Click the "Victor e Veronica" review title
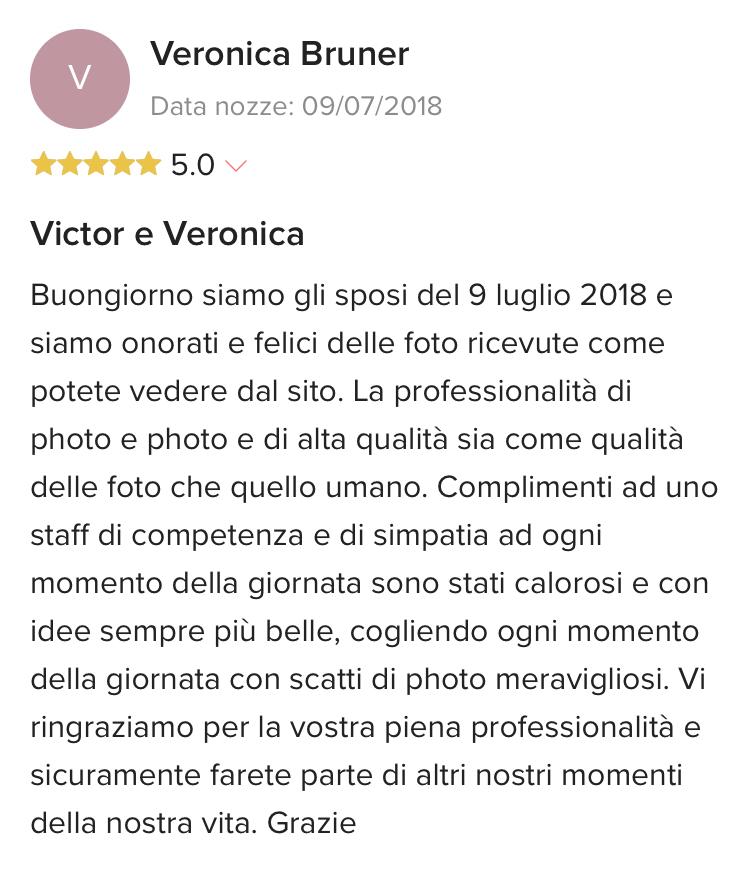Image resolution: width=750 pixels, height=892 pixels. [x=167, y=234]
